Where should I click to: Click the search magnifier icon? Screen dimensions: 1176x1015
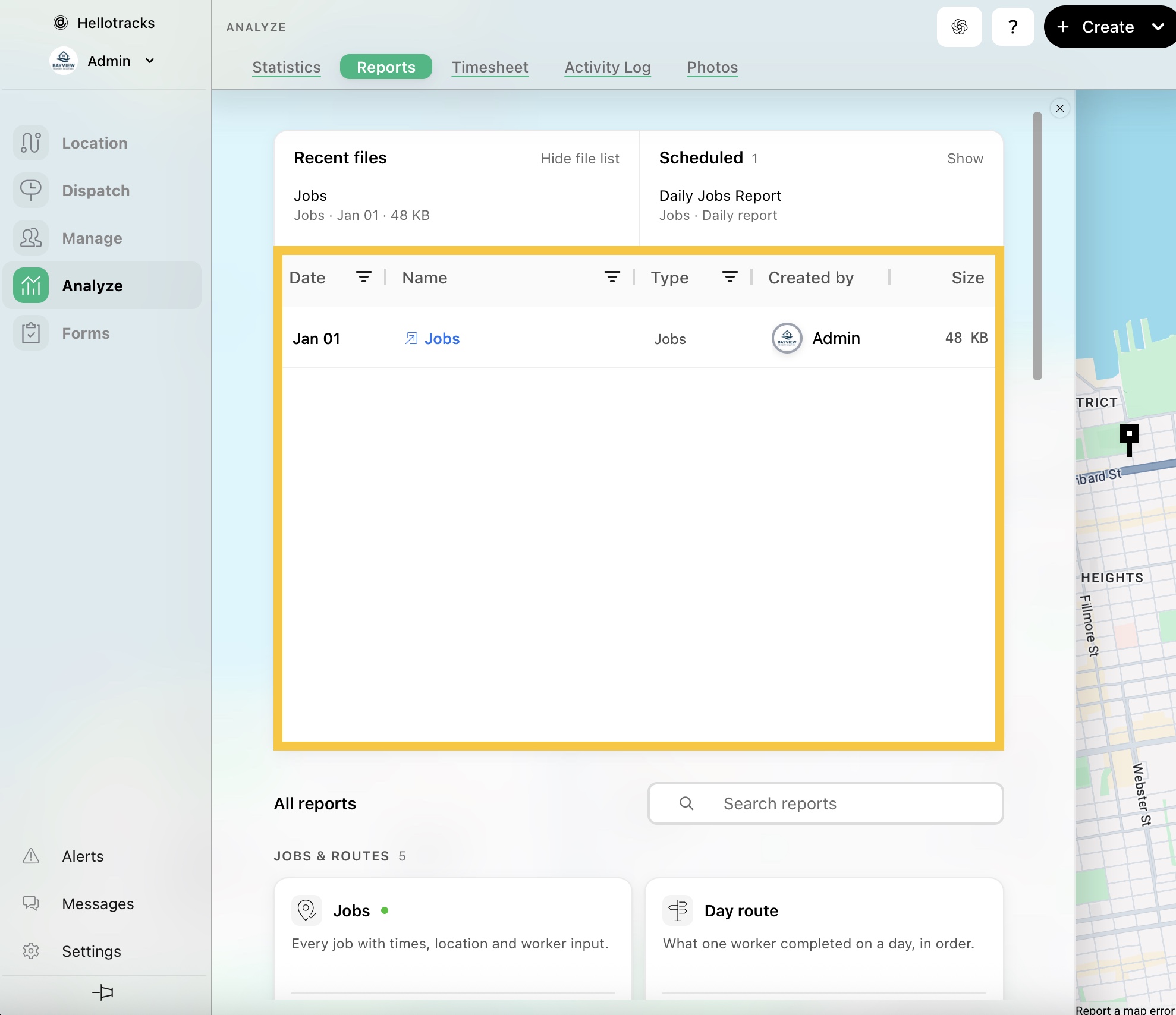coord(687,803)
